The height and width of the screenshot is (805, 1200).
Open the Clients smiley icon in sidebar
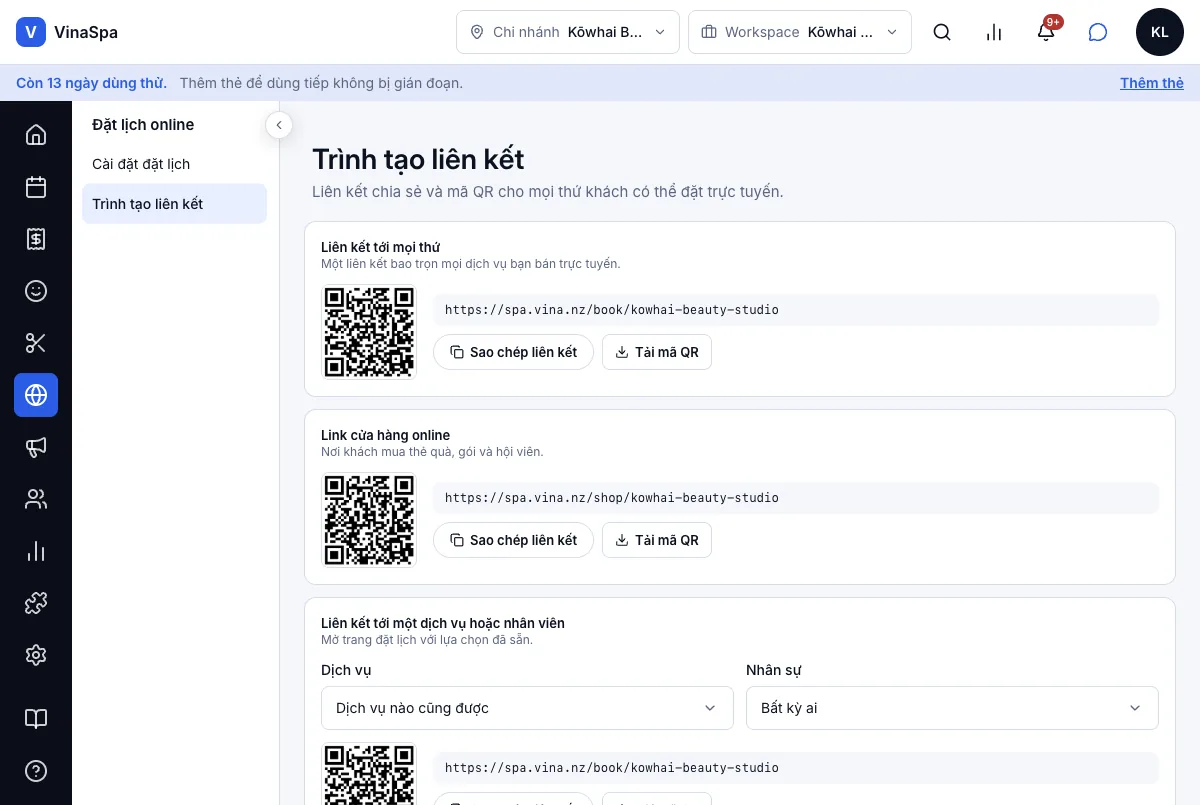[36, 290]
